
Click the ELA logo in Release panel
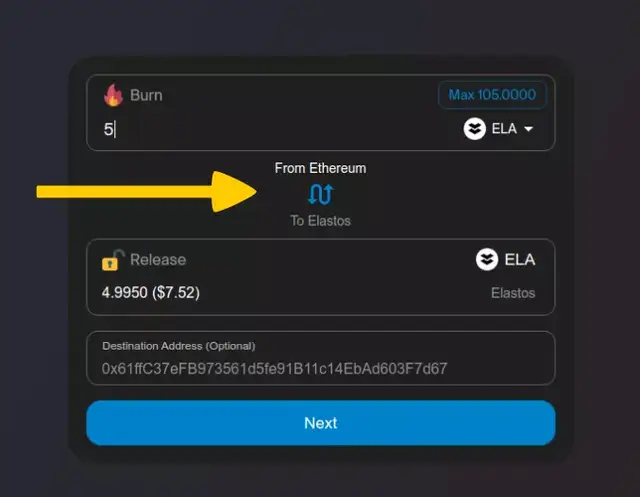(x=487, y=260)
